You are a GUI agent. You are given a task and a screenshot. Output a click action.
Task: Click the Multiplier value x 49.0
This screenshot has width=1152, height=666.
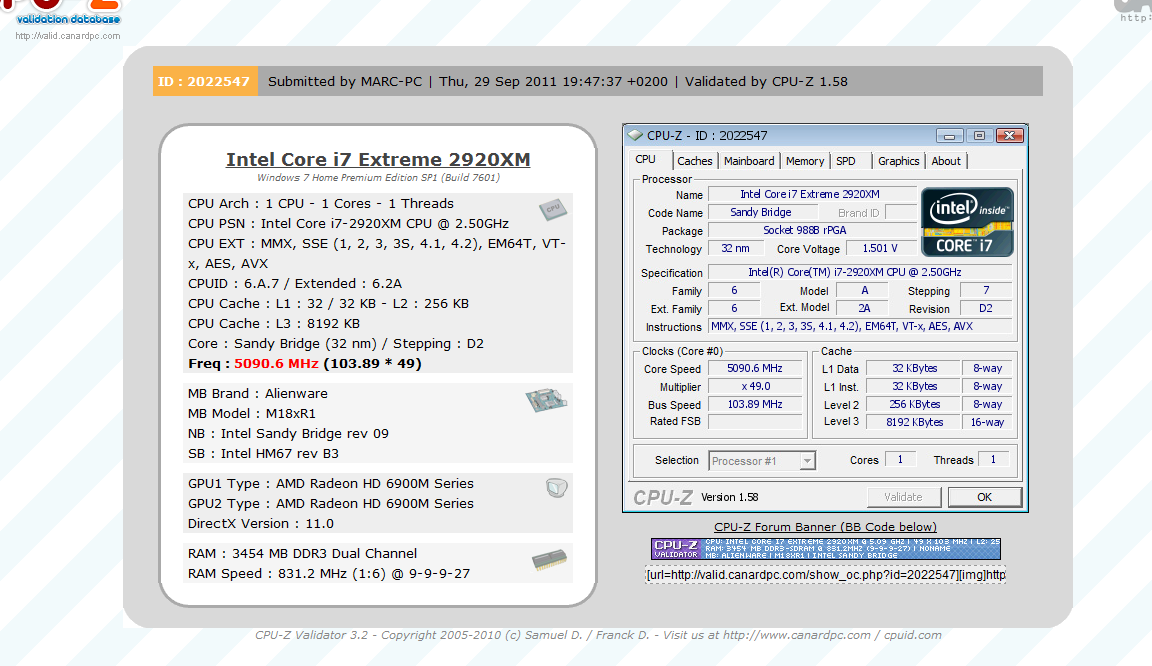click(755, 386)
